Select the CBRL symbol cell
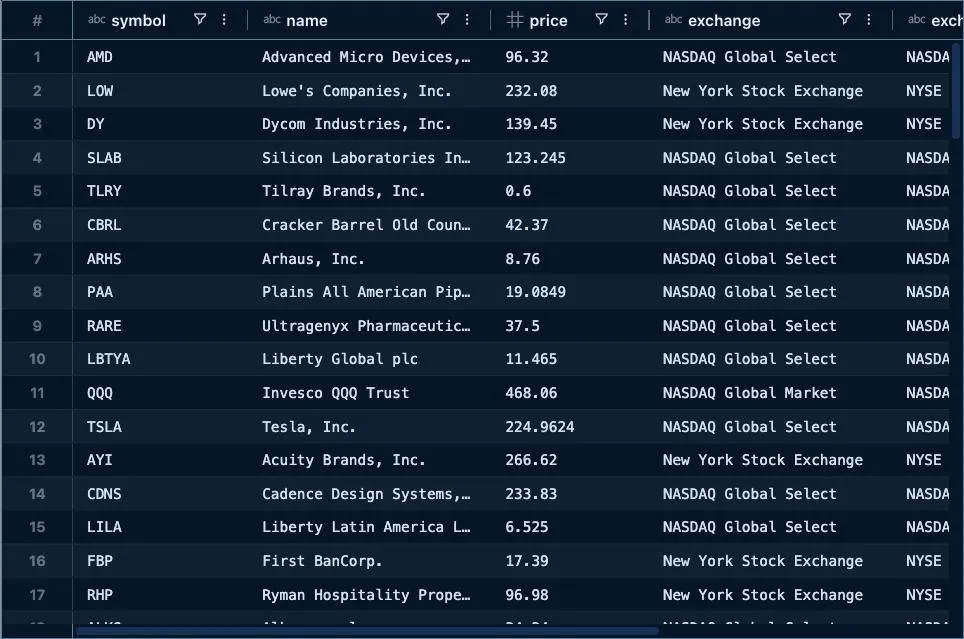The width and height of the screenshot is (964, 639). click(160, 224)
